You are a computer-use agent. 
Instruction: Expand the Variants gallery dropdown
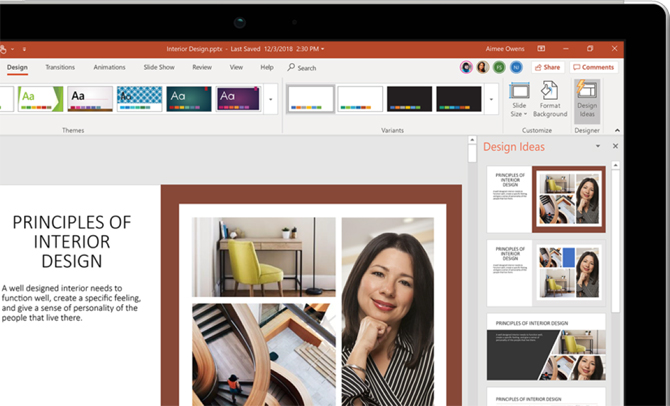(491, 99)
